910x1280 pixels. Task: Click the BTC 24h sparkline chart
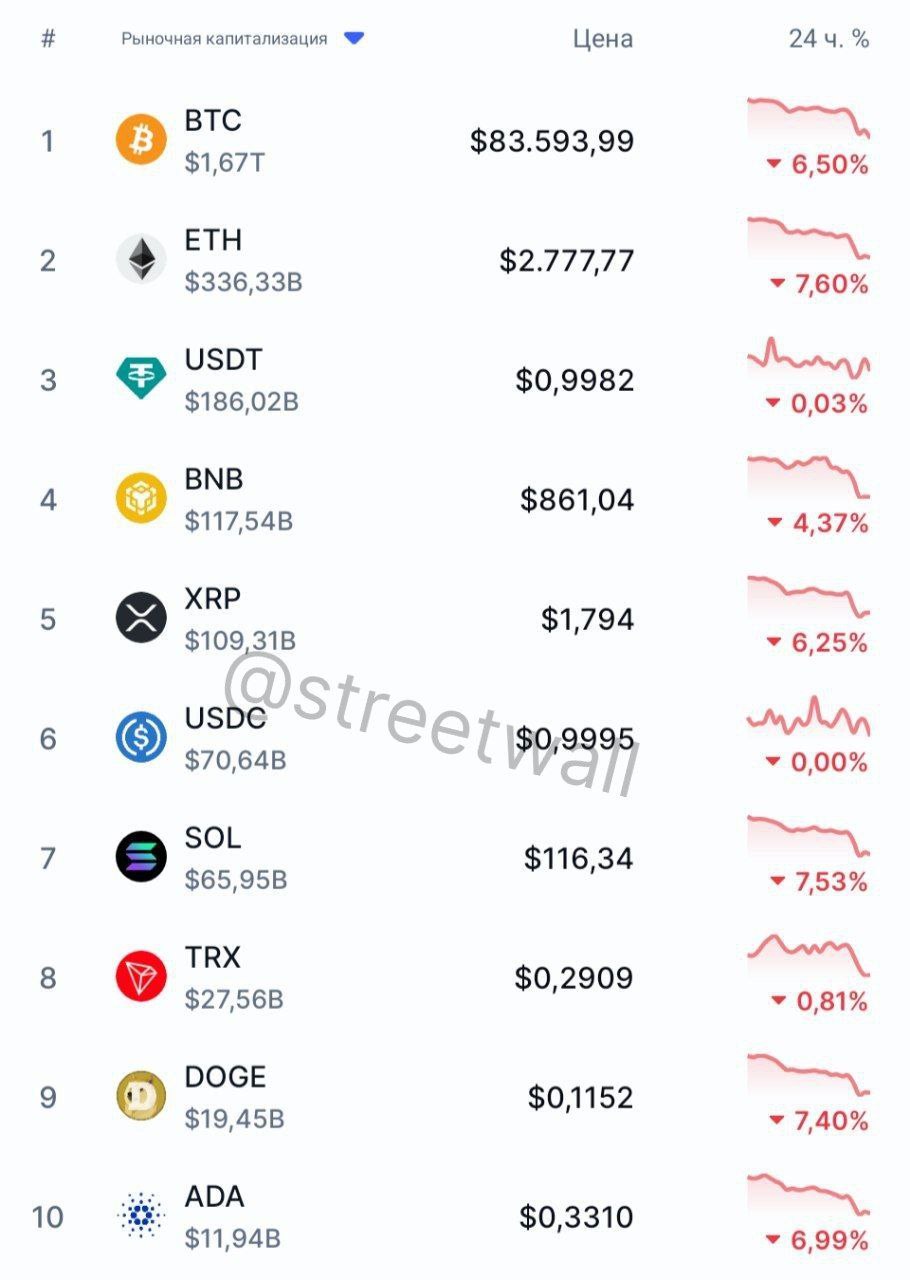pos(808,116)
